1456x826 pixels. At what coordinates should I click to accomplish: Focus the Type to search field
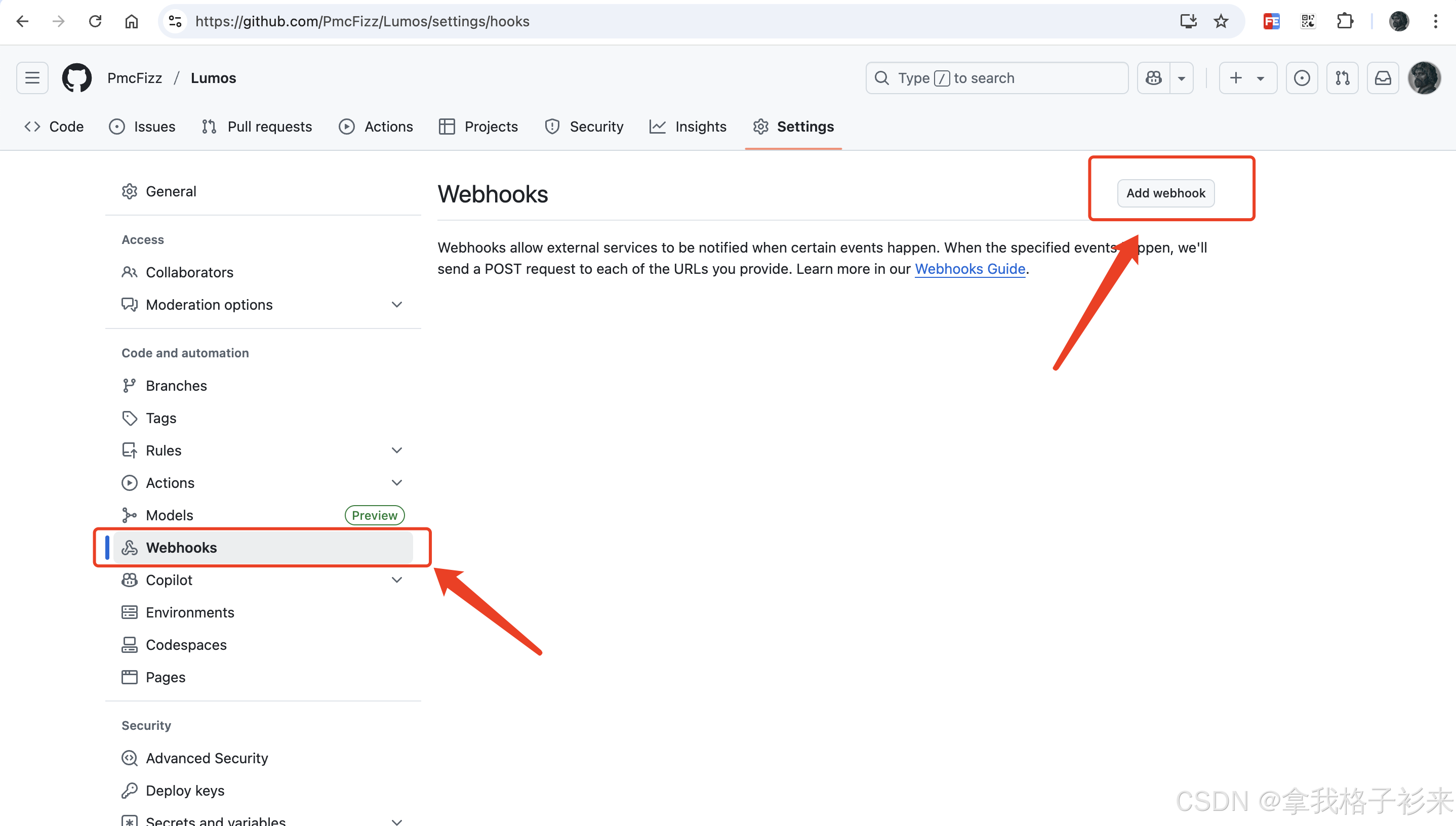click(x=997, y=78)
